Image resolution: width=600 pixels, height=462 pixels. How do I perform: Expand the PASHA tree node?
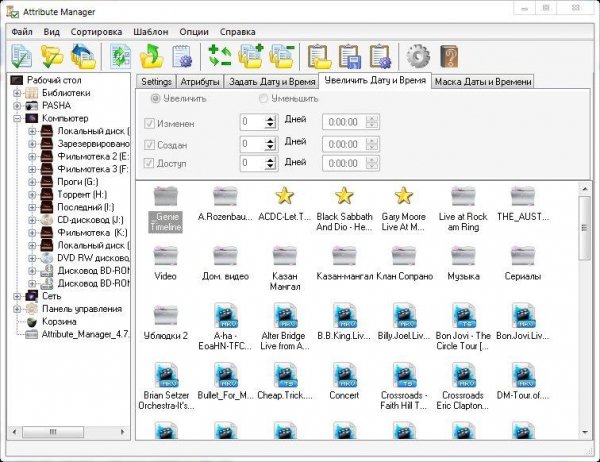point(17,106)
